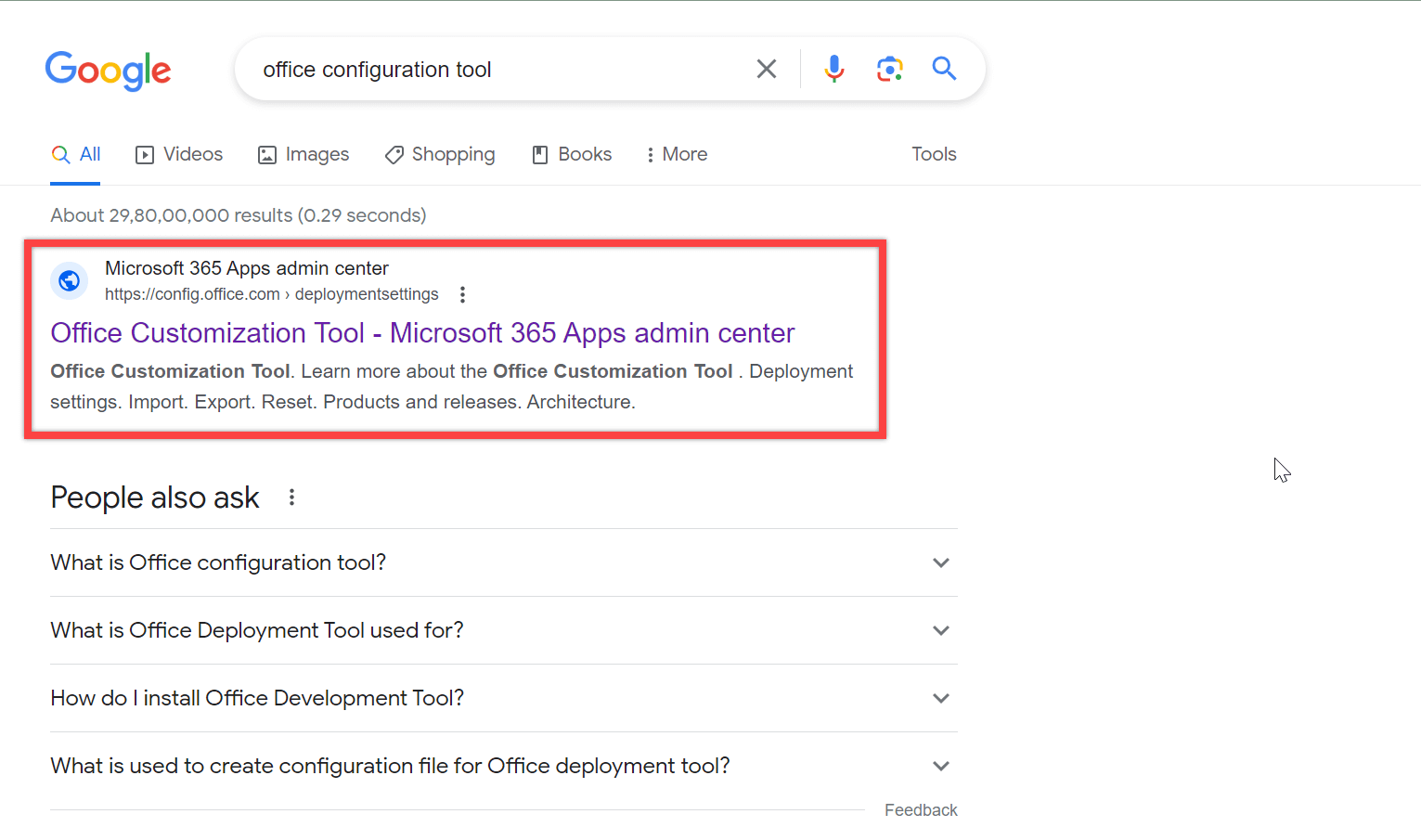The width and height of the screenshot is (1421, 840).
Task: Switch to the Images tab
Action: click(x=304, y=155)
